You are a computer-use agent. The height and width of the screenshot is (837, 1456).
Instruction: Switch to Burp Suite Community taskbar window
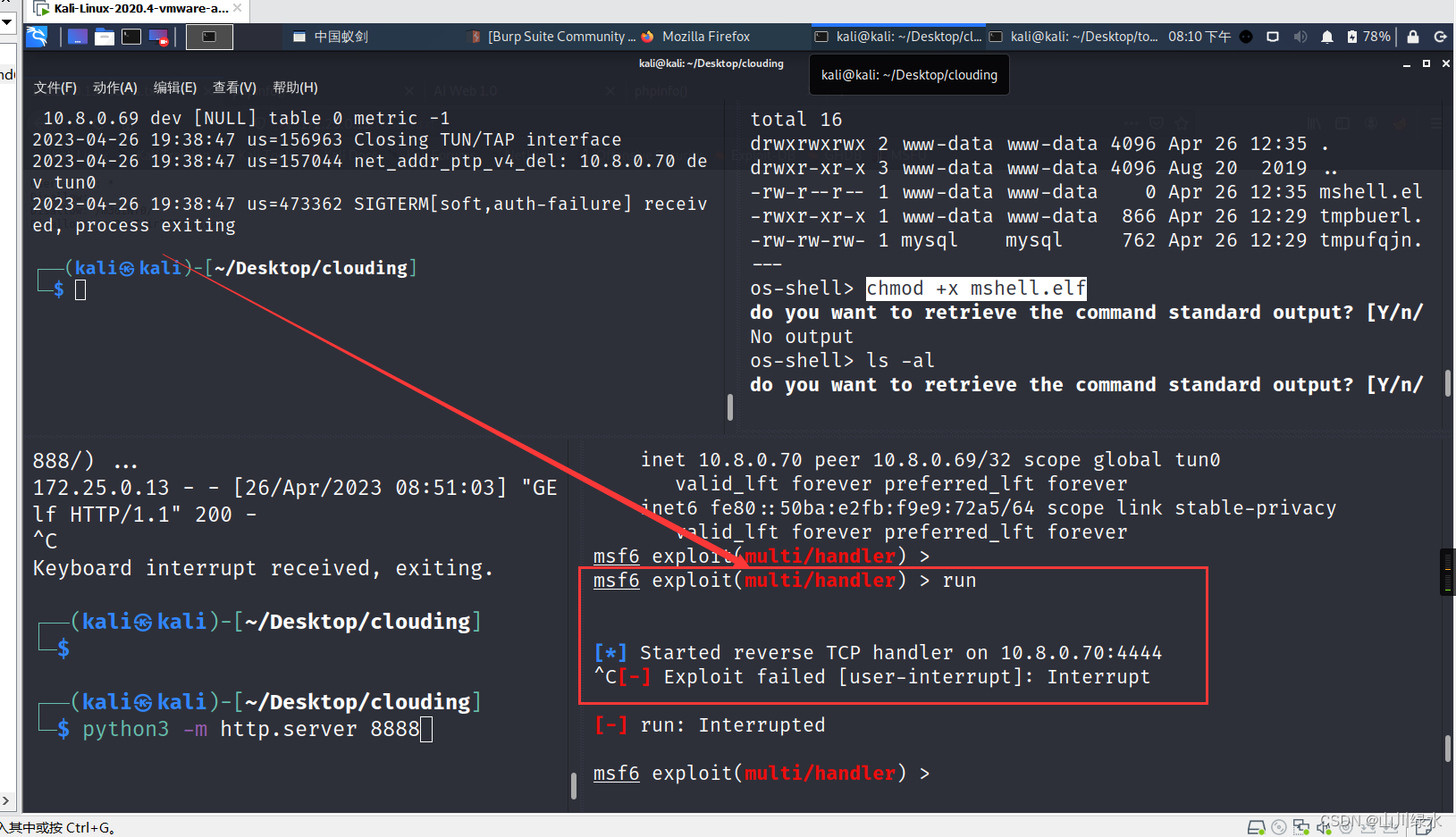tap(552, 37)
